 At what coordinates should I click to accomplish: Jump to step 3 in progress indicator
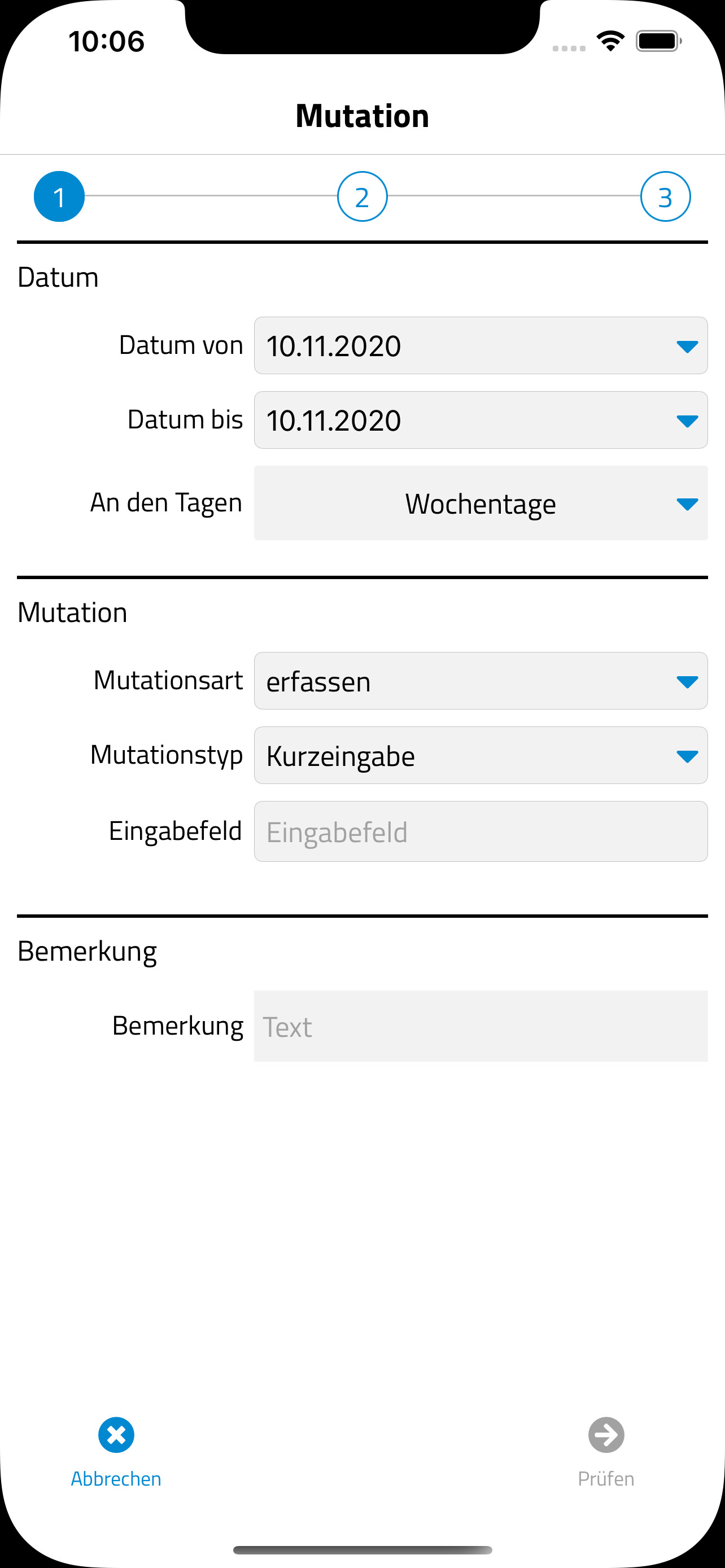click(665, 196)
